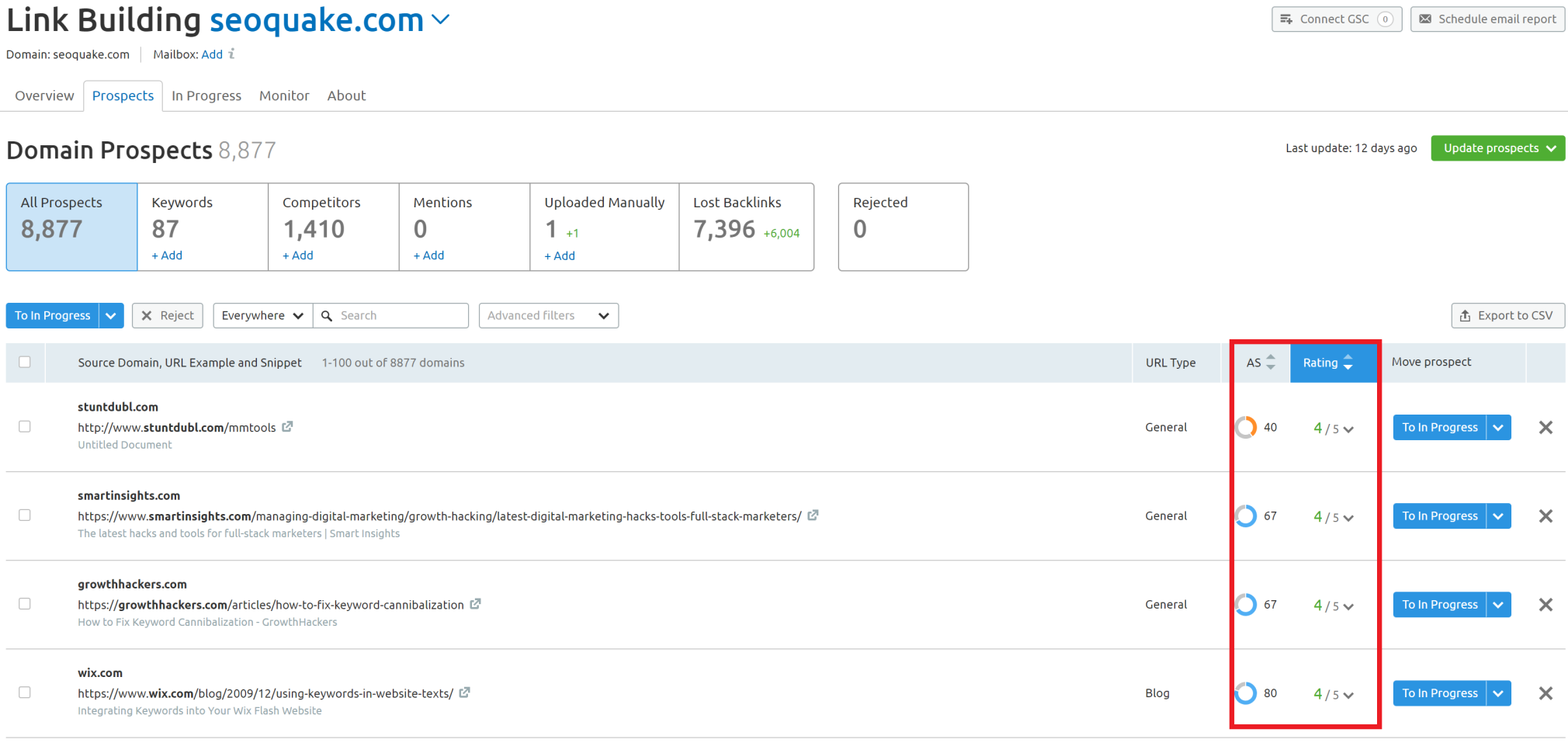Switch to the In Progress tab
The image size is (1568, 743).
[206, 95]
